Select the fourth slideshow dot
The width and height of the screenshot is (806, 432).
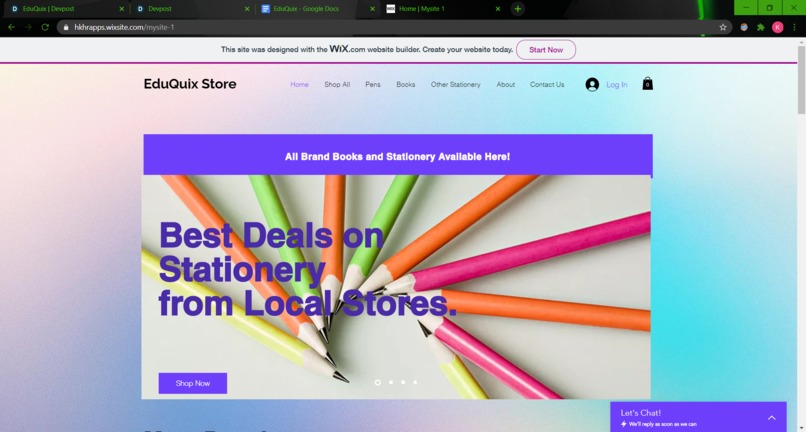click(x=415, y=382)
